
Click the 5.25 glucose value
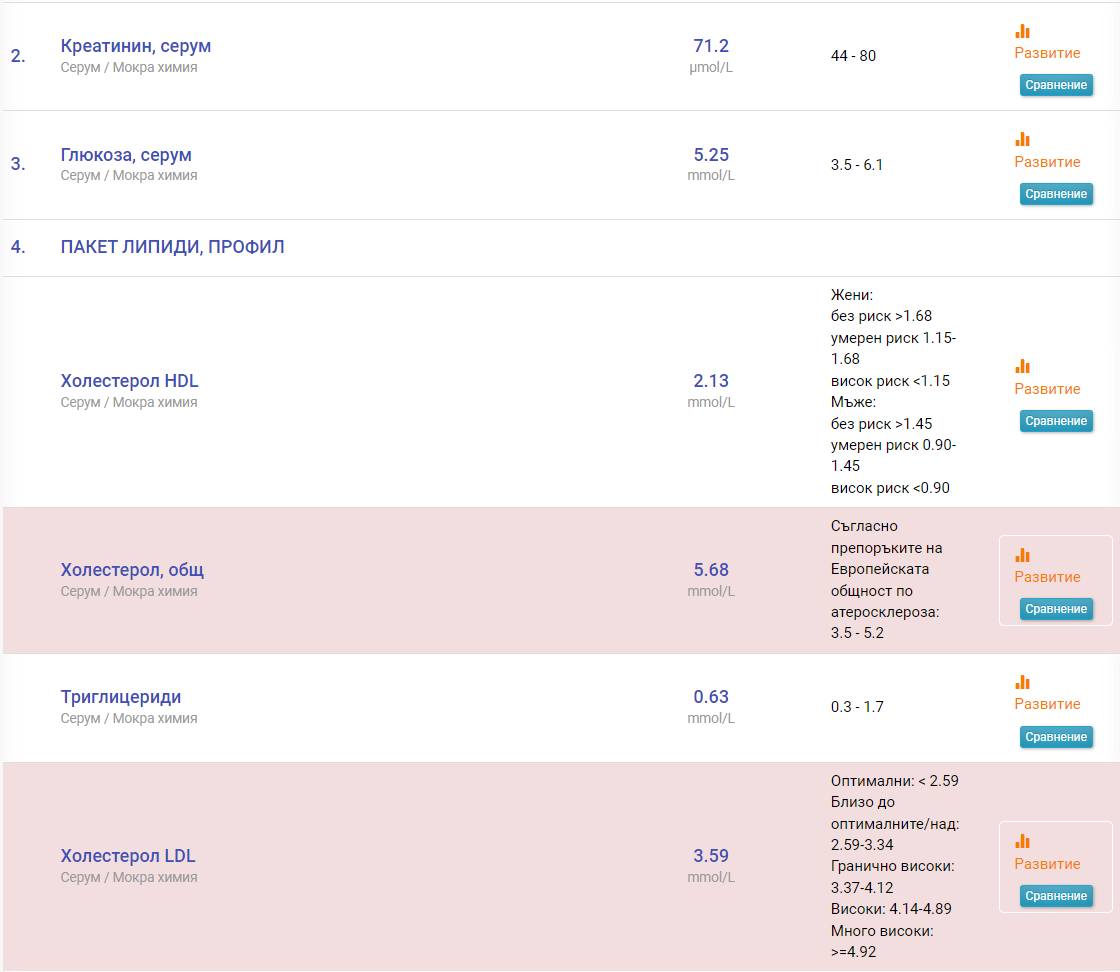coord(711,155)
